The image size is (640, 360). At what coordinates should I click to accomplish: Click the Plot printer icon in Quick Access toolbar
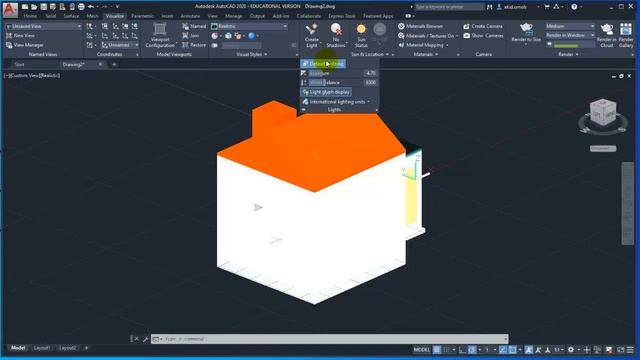pyautogui.click(x=81, y=7)
